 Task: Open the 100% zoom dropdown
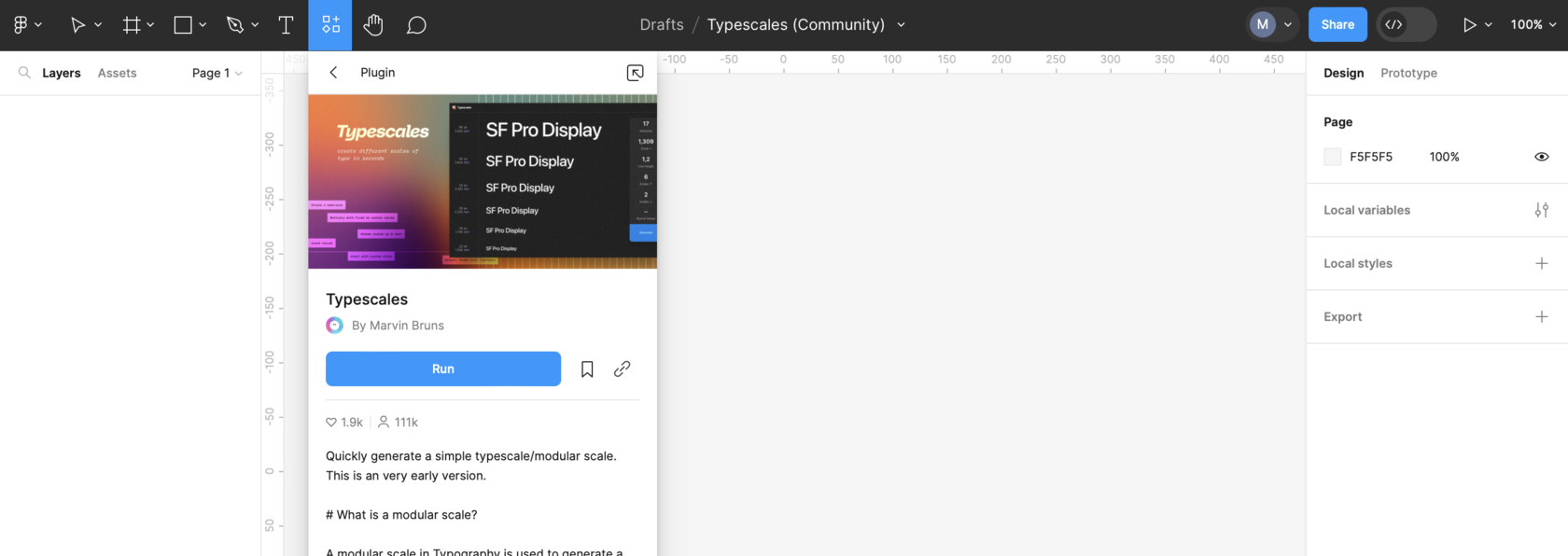(x=1533, y=25)
